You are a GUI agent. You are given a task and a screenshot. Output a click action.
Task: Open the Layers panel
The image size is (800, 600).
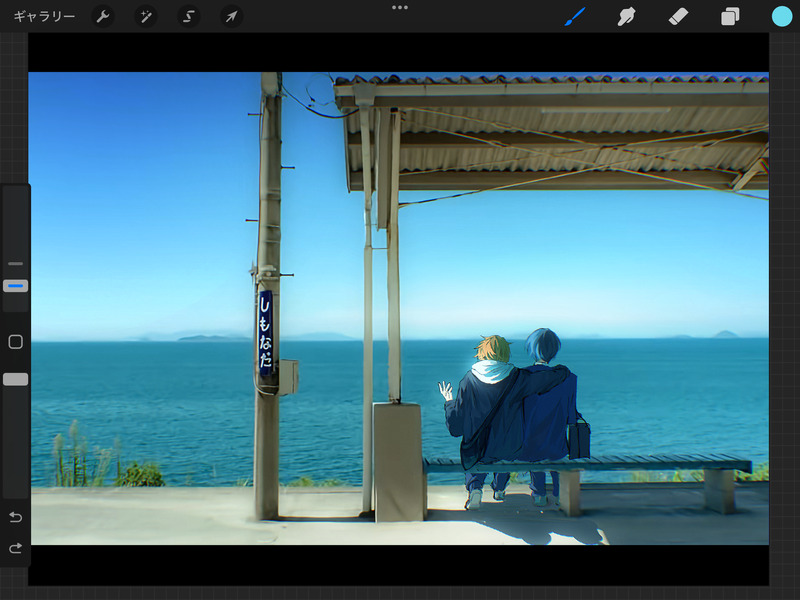point(730,16)
